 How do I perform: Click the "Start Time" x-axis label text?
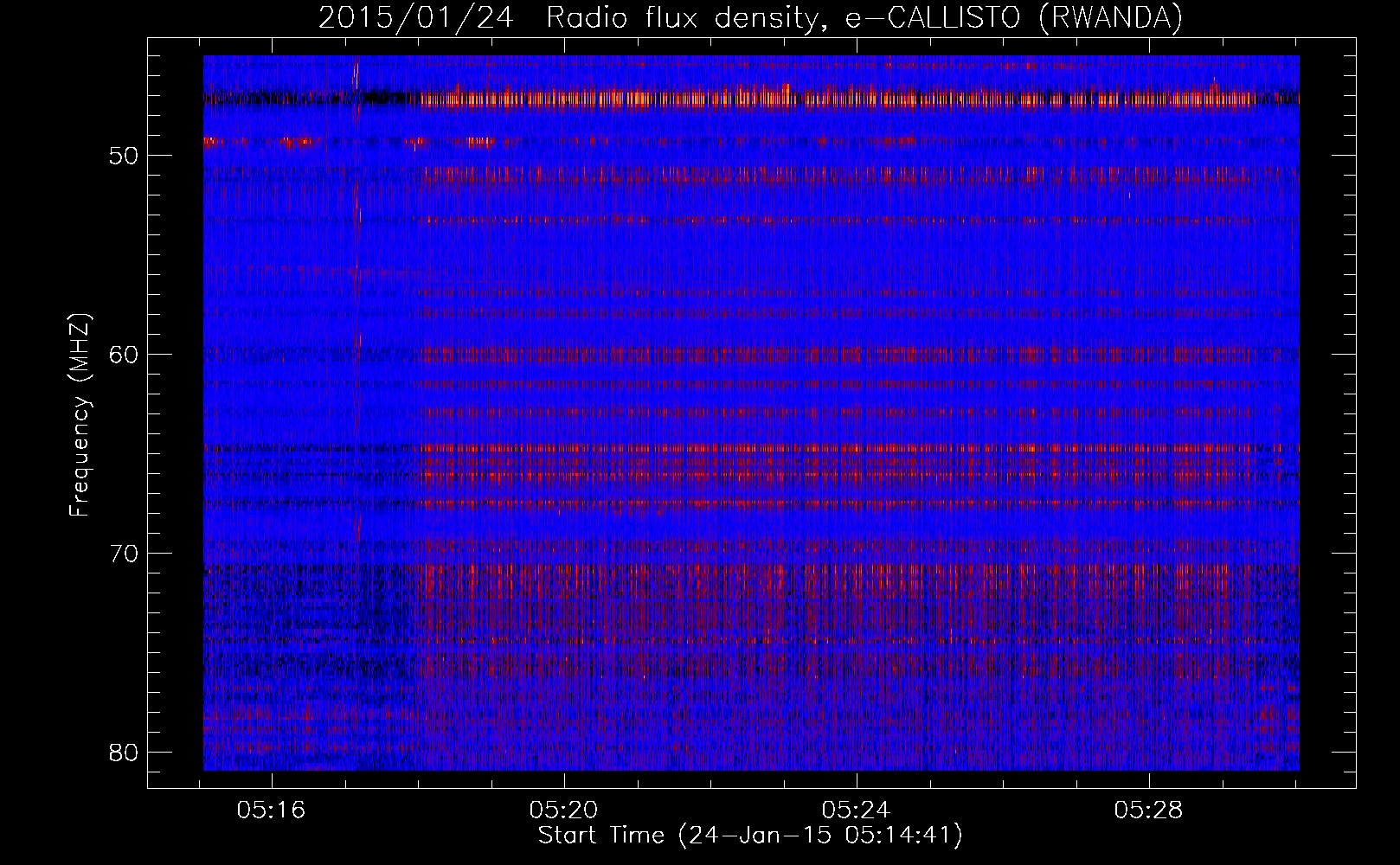coord(600,836)
